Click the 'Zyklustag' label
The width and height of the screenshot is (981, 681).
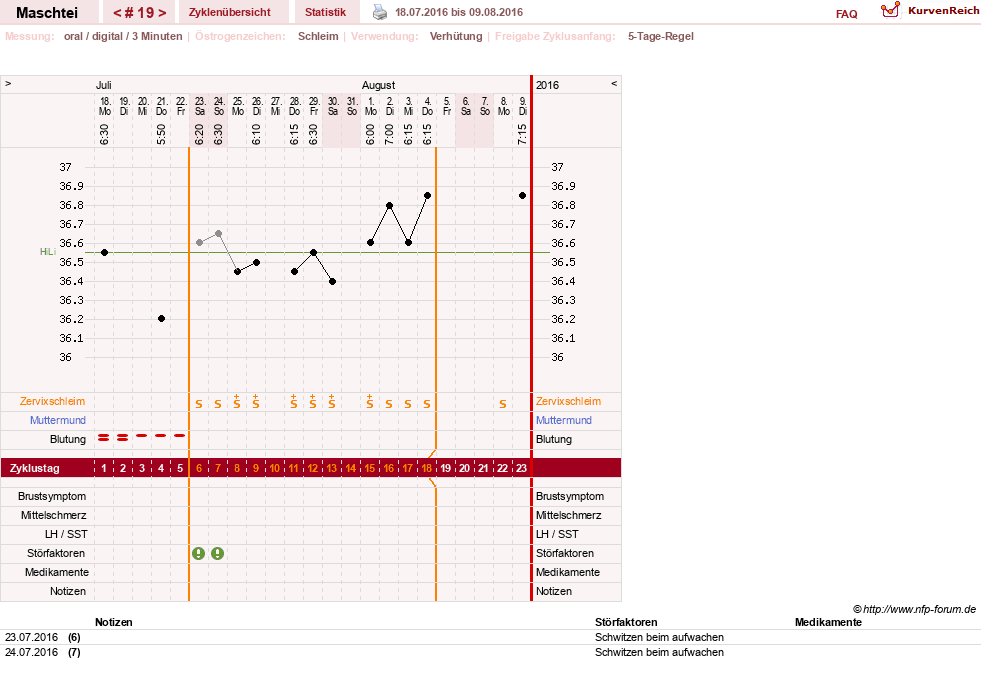(34, 468)
